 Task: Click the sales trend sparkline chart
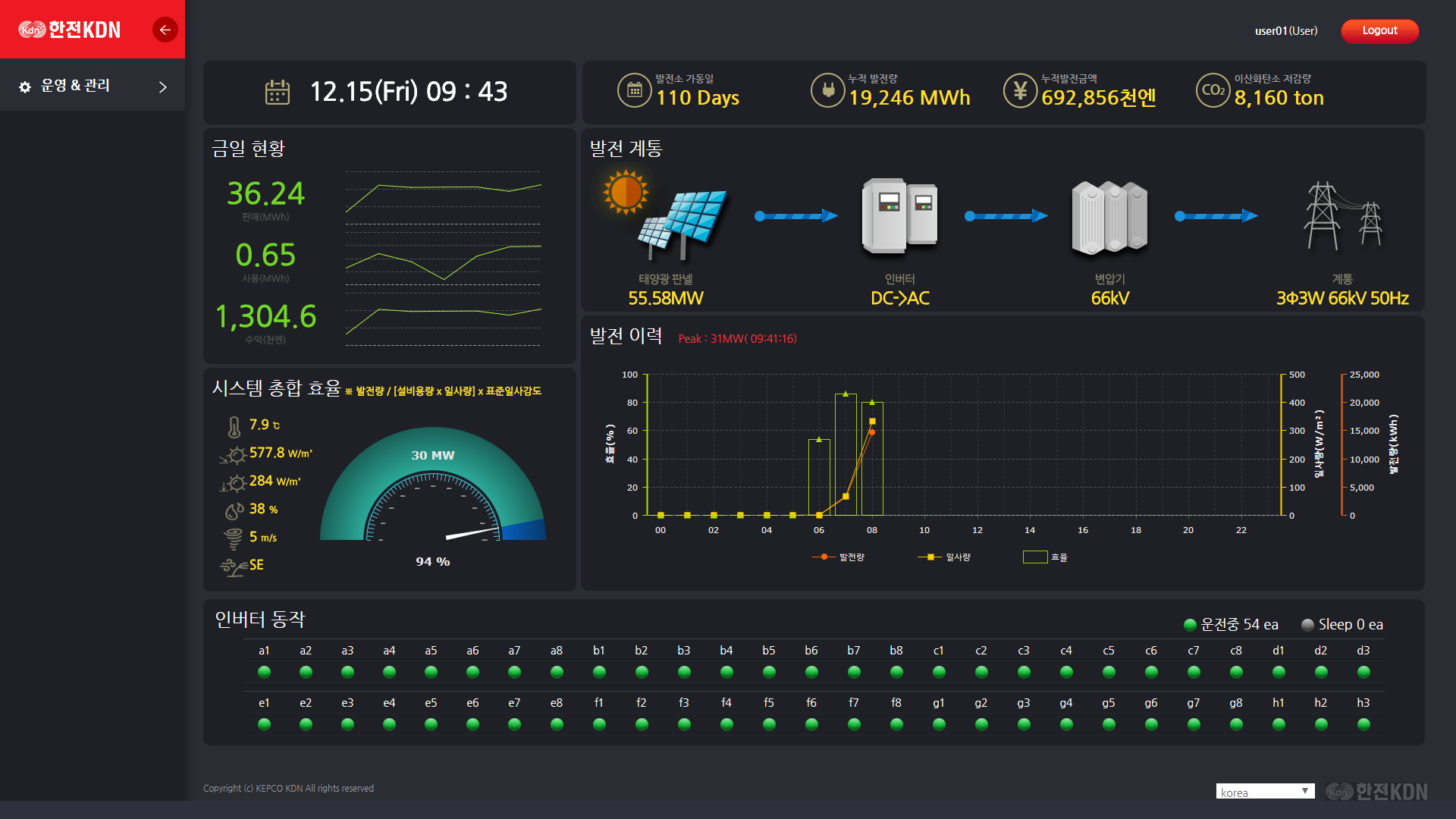coord(443,198)
